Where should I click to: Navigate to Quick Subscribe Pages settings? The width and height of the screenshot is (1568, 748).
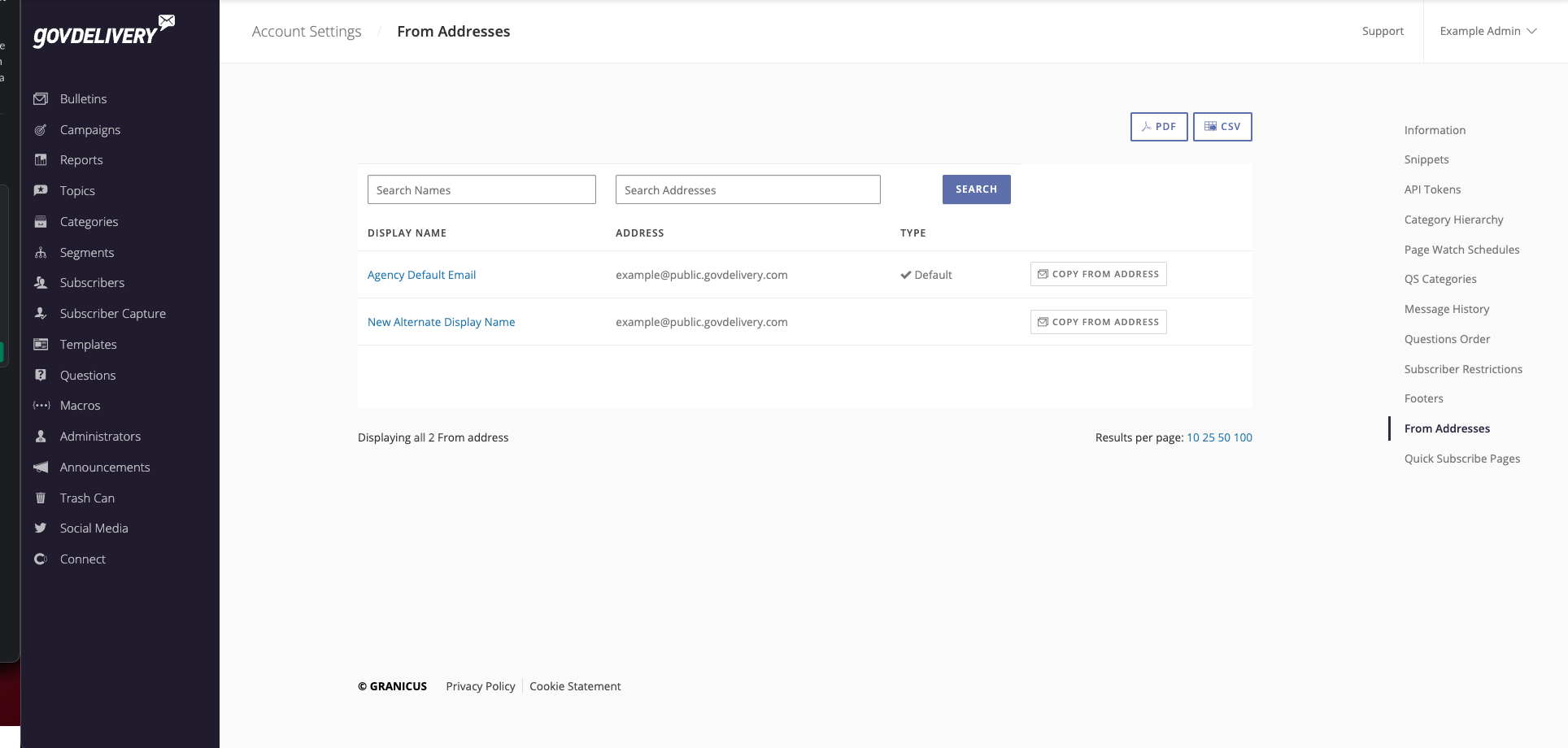[x=1461, y=458]
